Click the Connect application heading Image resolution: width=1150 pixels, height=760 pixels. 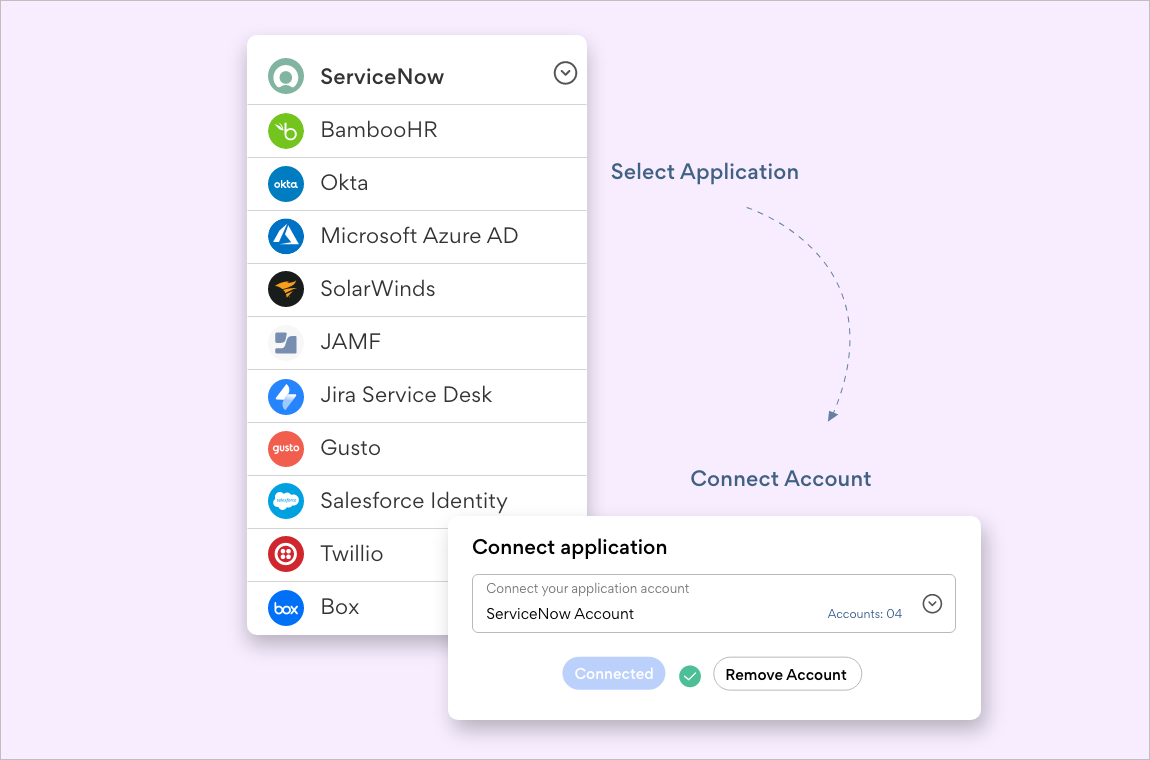pos(570,547)
